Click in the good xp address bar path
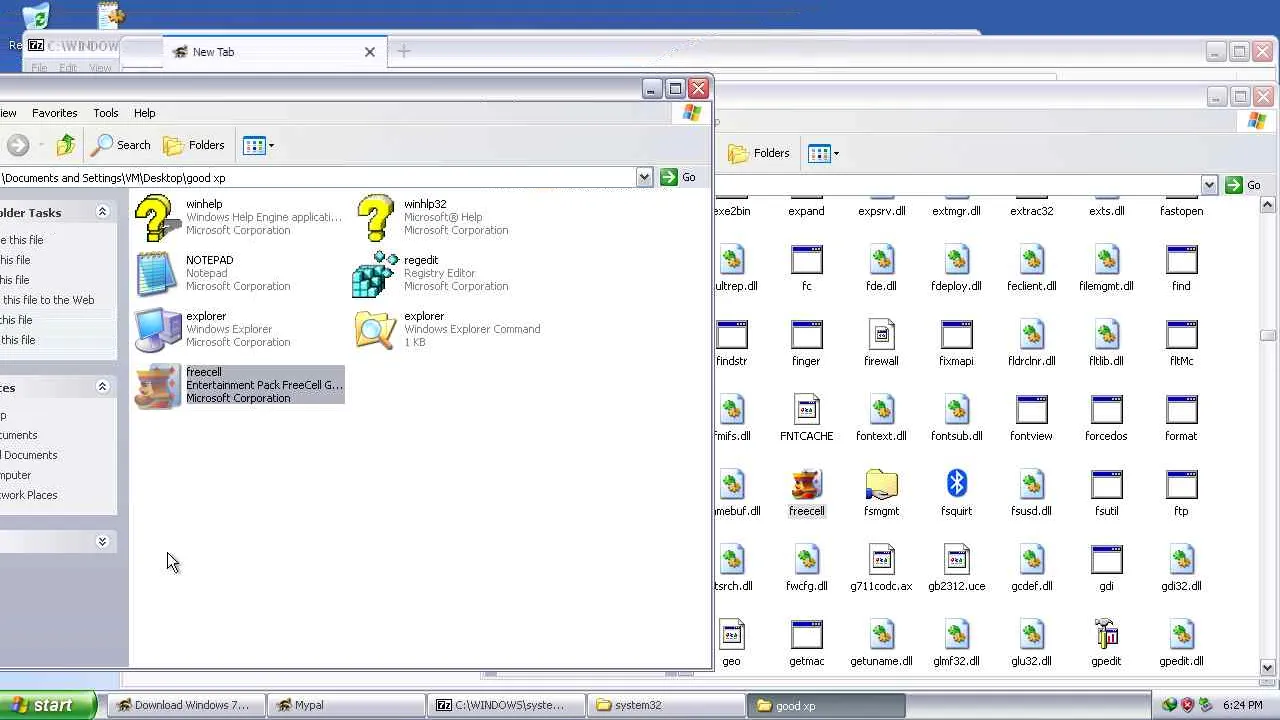Viewport: 1280px width, 720px height. (x=318, y=178)
